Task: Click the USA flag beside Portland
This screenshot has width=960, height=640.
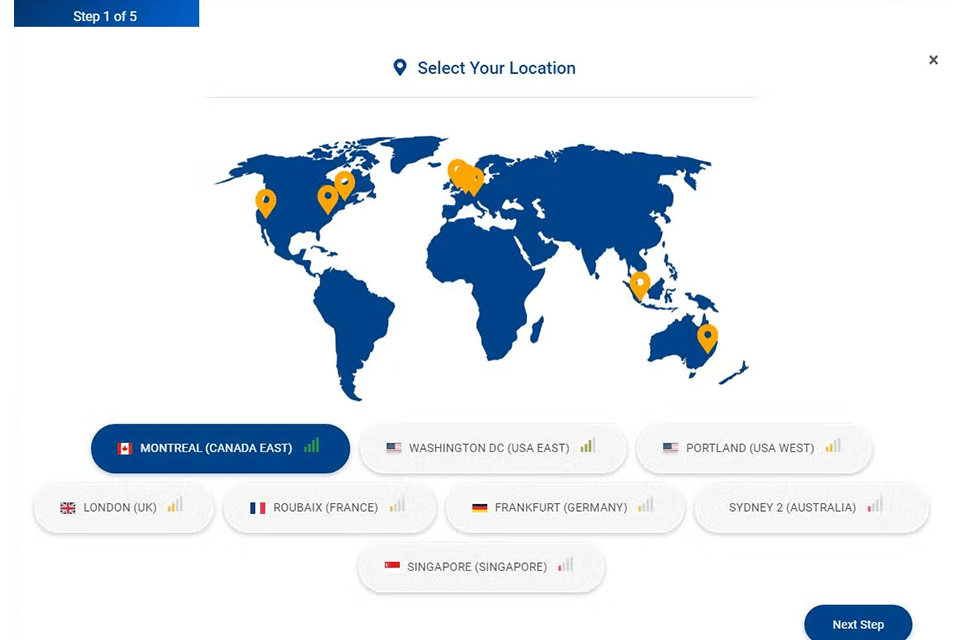Action: pos(670,448)
